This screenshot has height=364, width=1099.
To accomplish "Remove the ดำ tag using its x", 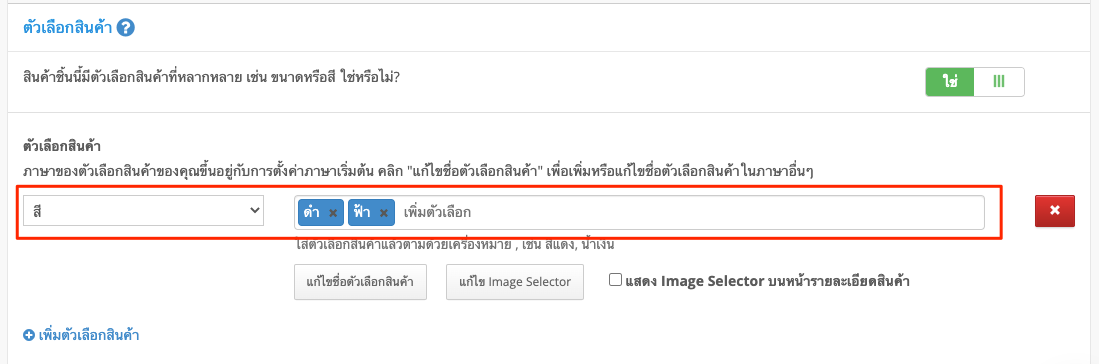I will [x=333, y=213].
